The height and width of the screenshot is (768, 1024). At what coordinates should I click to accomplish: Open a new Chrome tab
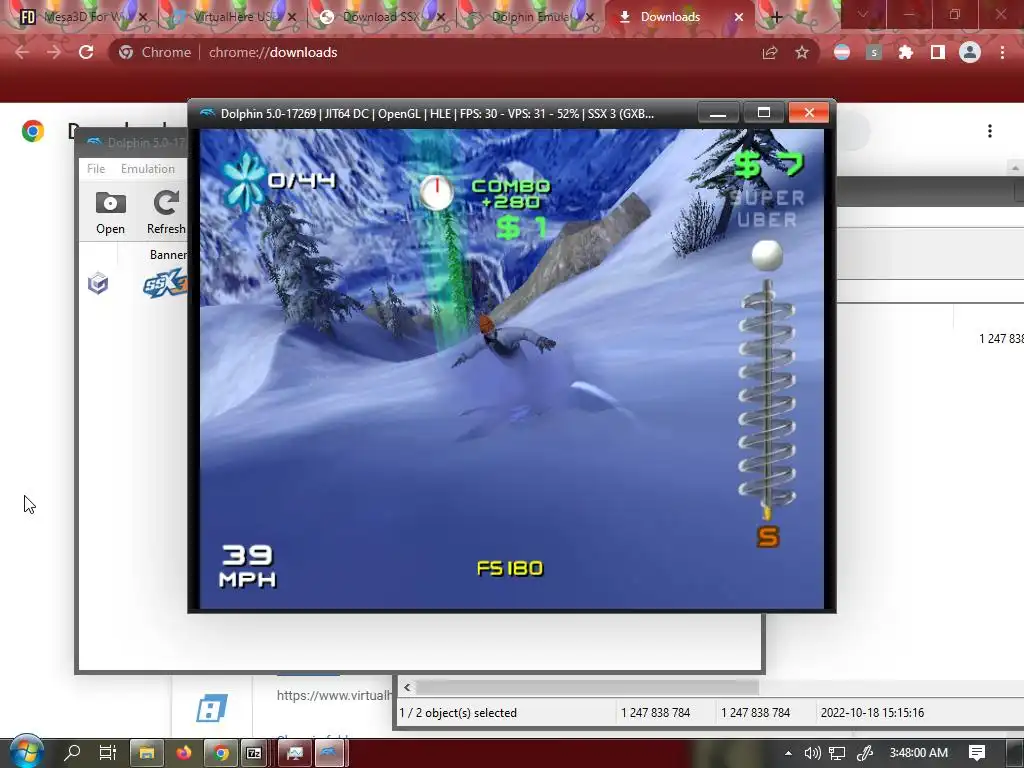coord(776,17)
